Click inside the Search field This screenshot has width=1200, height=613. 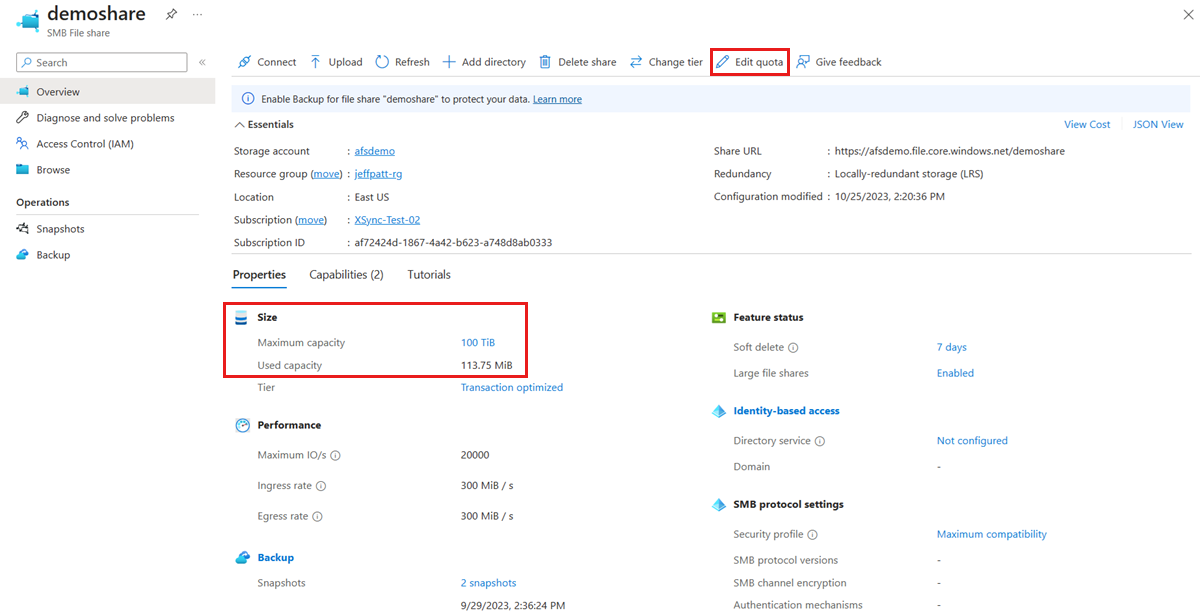[100, 62]
